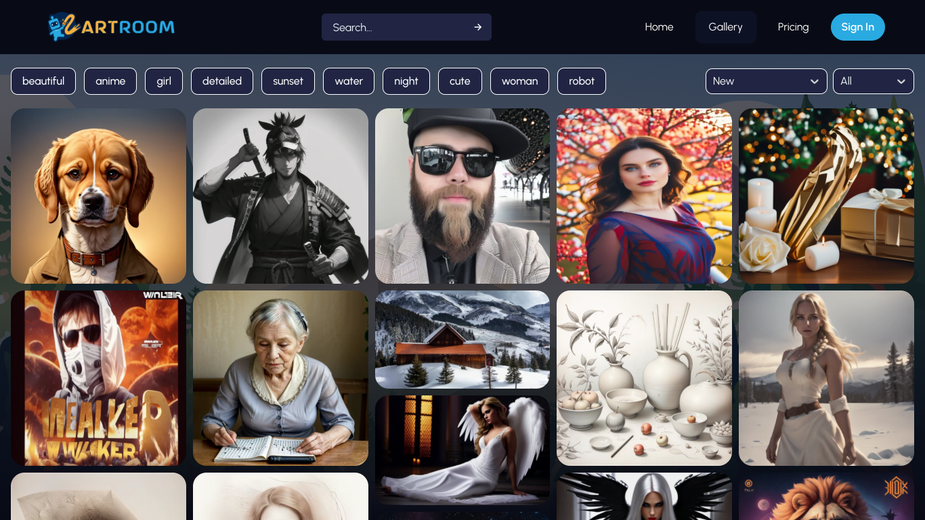Filter by the beautiful tag
The height and width of the screenshot is (520, 925).
coord(43,81)
